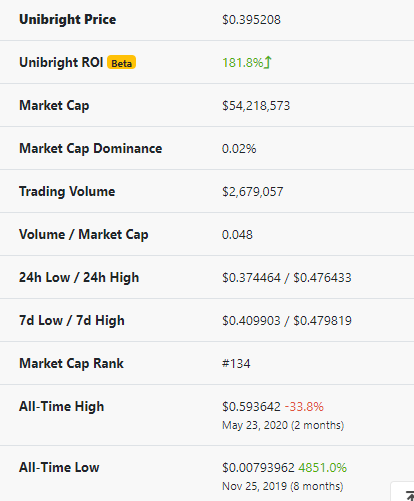Click the 0.02% dominance value
This screenshot has height=501, width=414.
click(x=239, y=149)
